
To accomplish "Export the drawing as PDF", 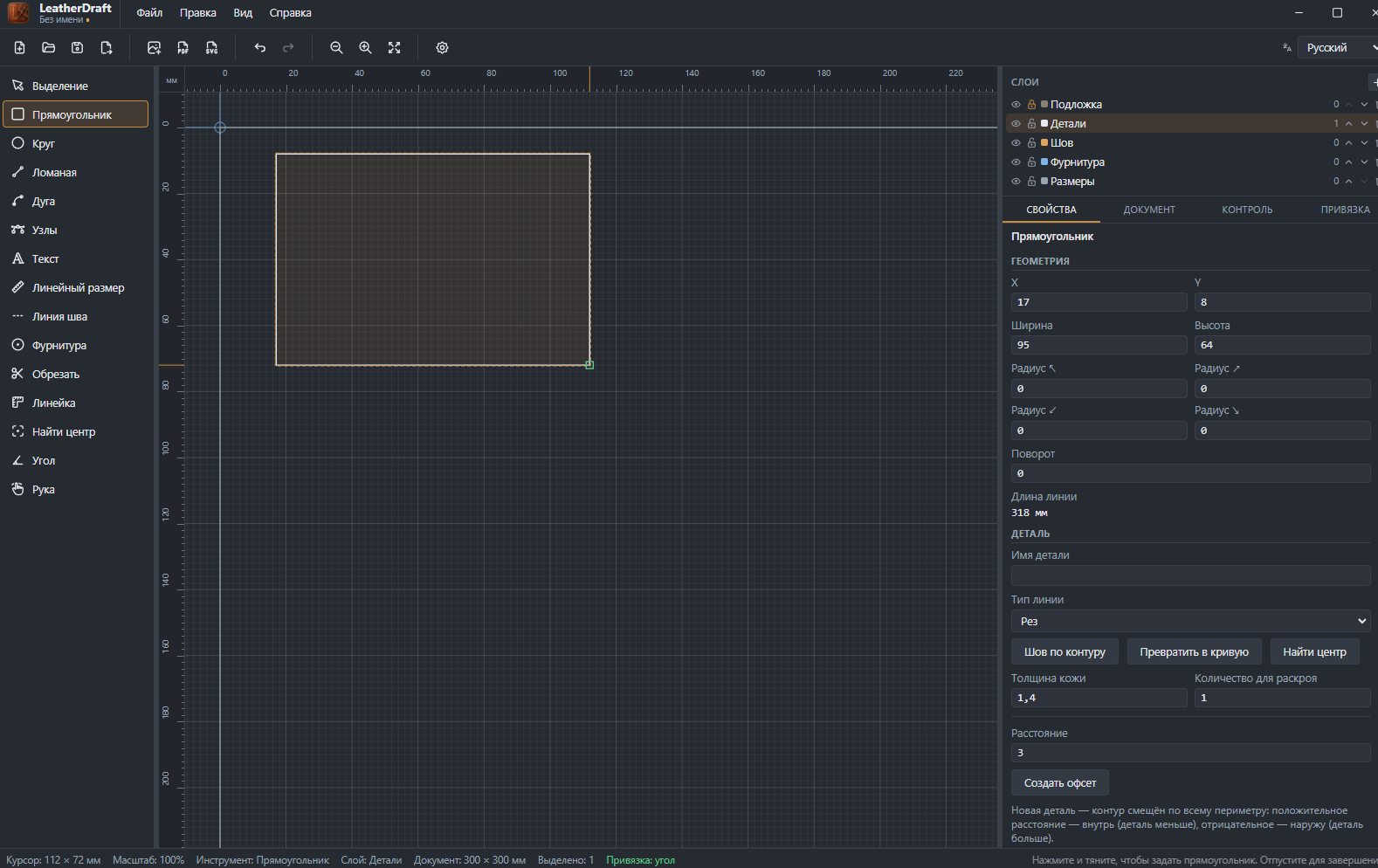I will click(x=183, y=48).
